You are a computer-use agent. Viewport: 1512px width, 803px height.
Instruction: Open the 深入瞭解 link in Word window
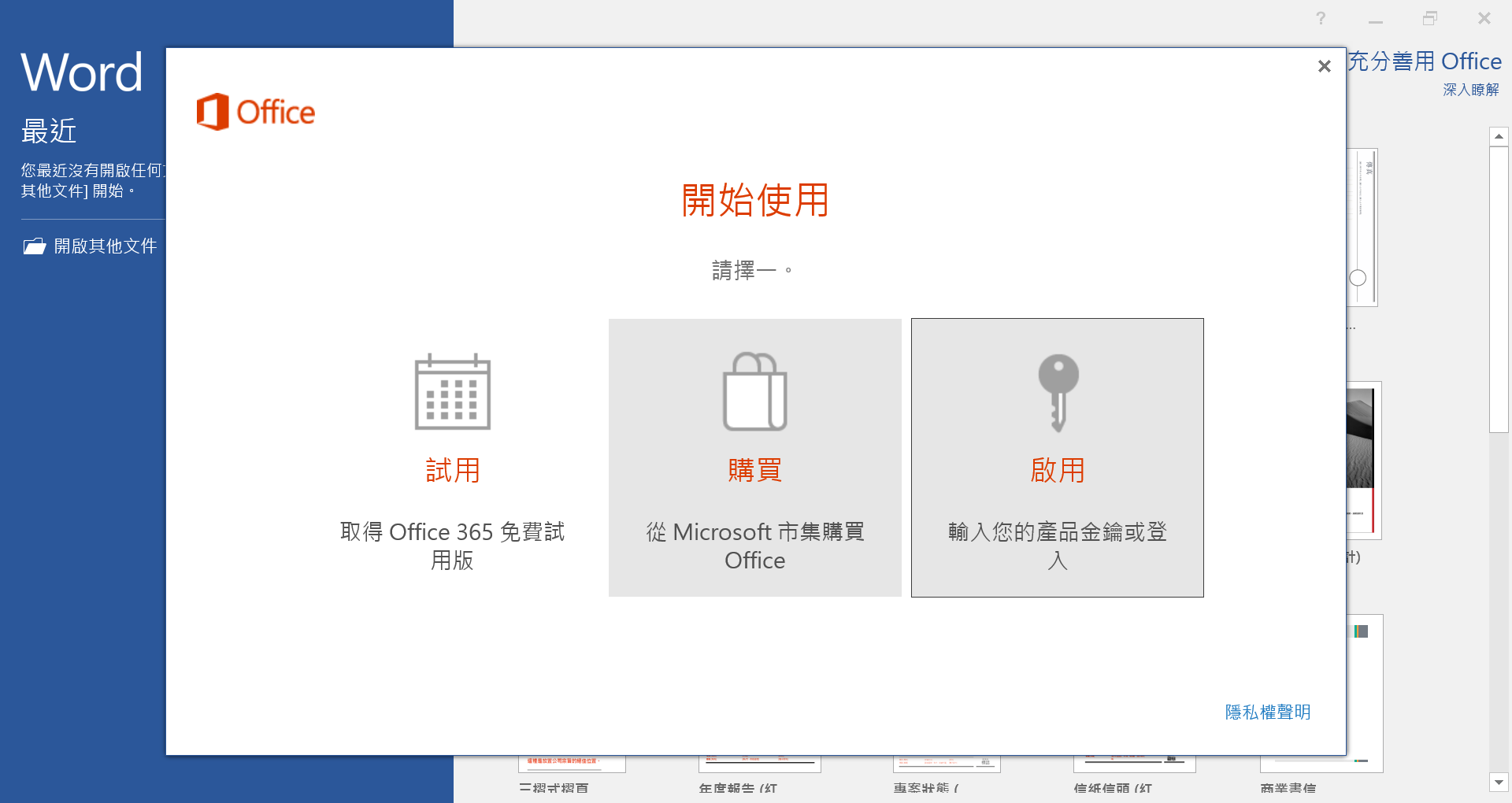tap(1471, 90)
